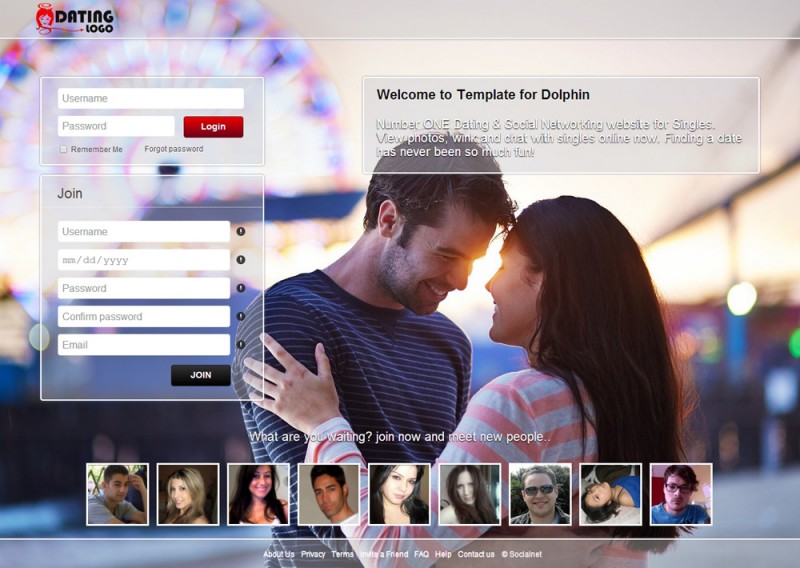Click the 'Number ONE Dating & Social Networking' paragraph
800x568 pixels.
pyautogui.click(x=559, y=138)
